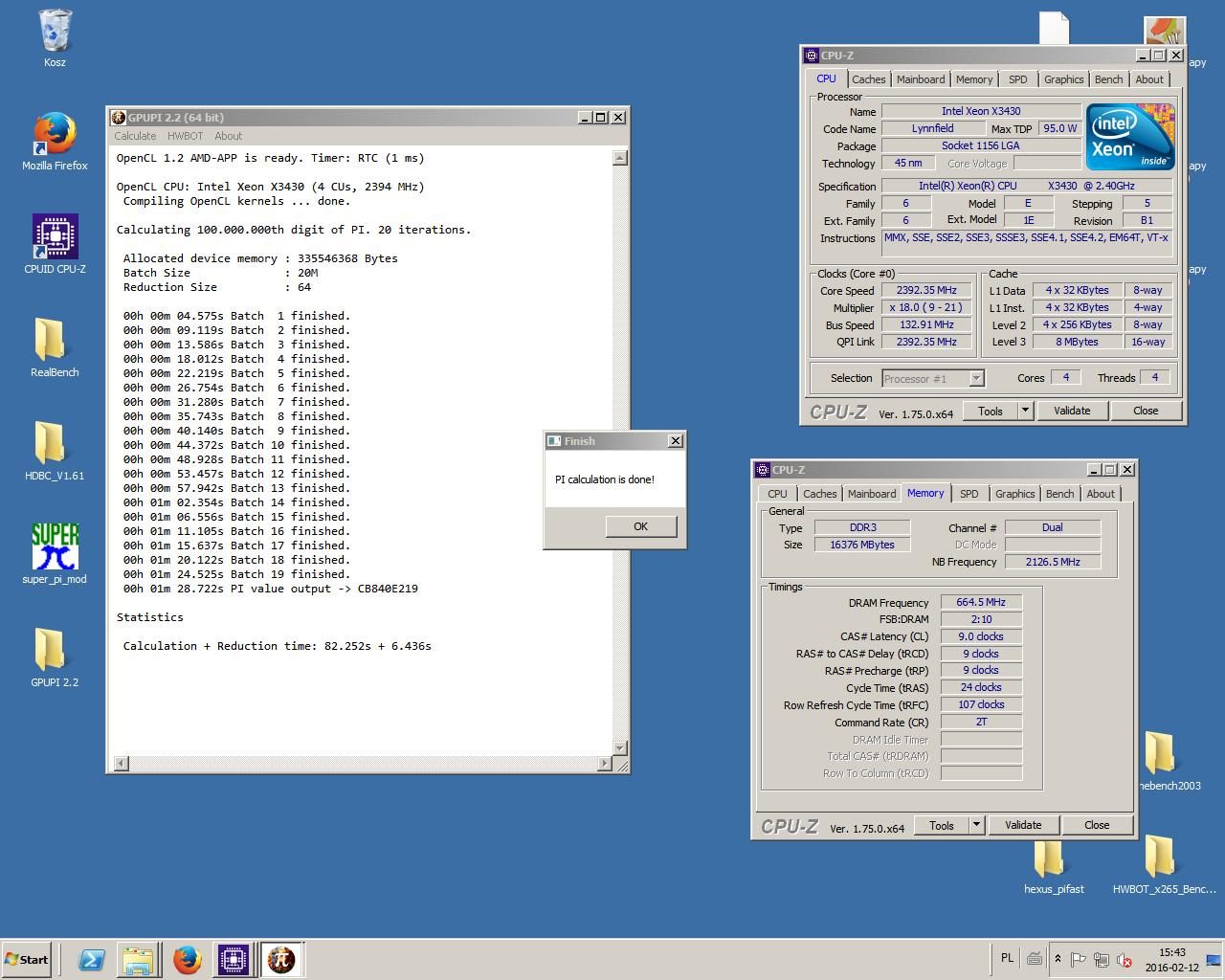Select Mainboard tab in lower CPU-Z window
The width and height of the screenshot is (1225, 980).
(x=872, y=494)
